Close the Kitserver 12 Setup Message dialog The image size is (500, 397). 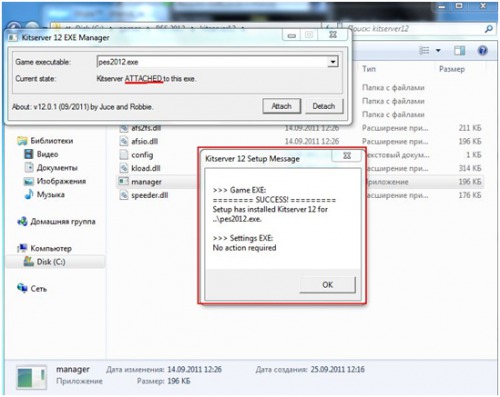coord(347,156)
